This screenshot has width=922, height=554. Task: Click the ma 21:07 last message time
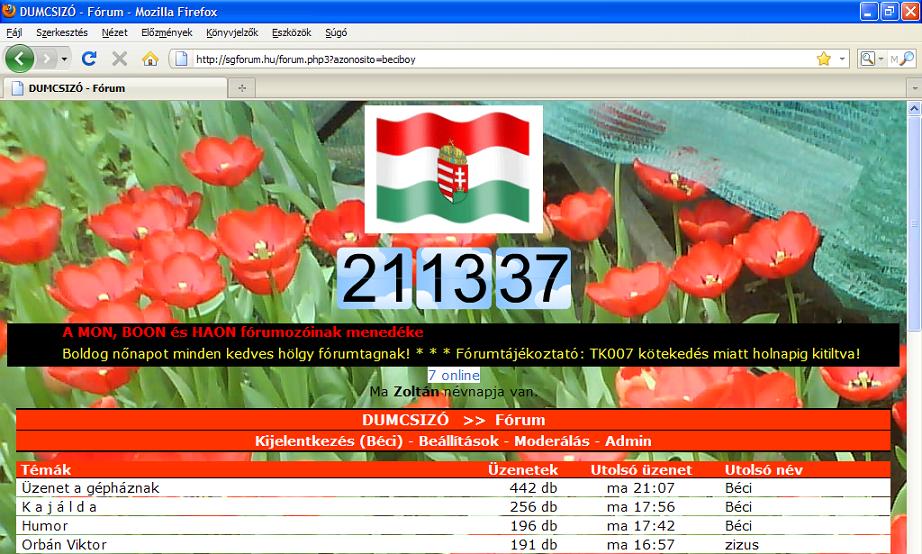tap(641, 488)
